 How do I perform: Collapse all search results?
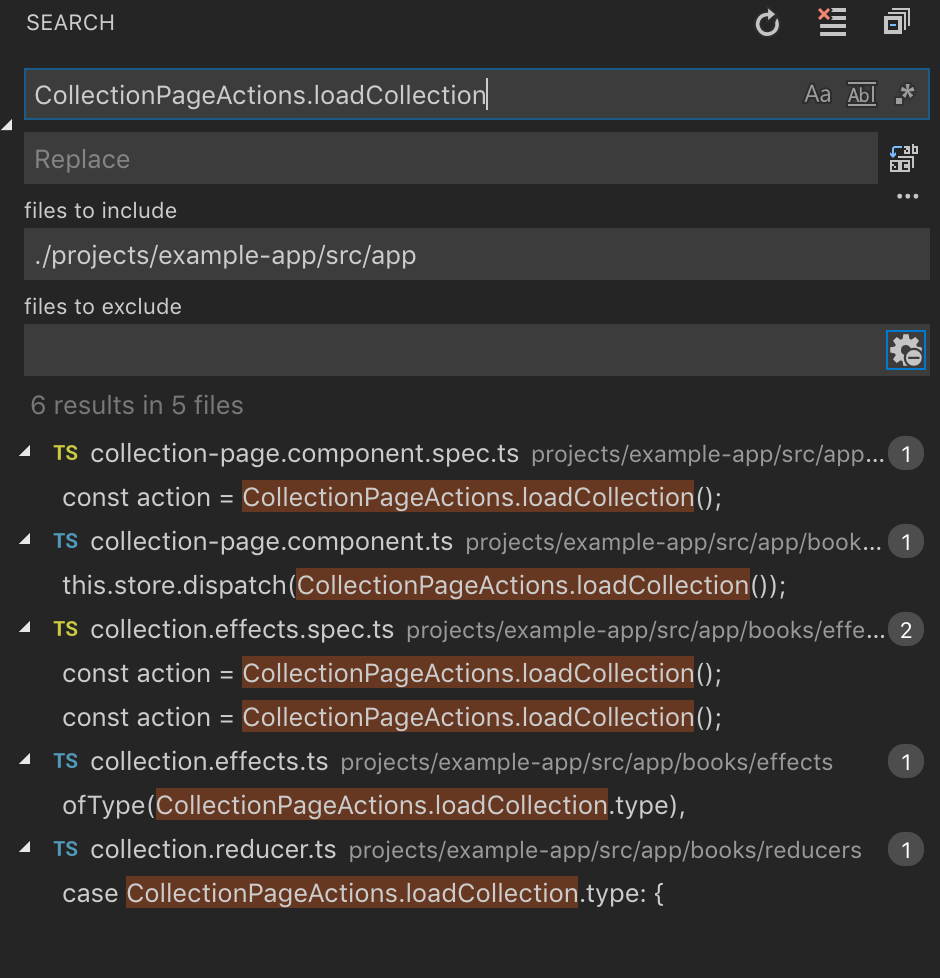click(x=895, y=22)
